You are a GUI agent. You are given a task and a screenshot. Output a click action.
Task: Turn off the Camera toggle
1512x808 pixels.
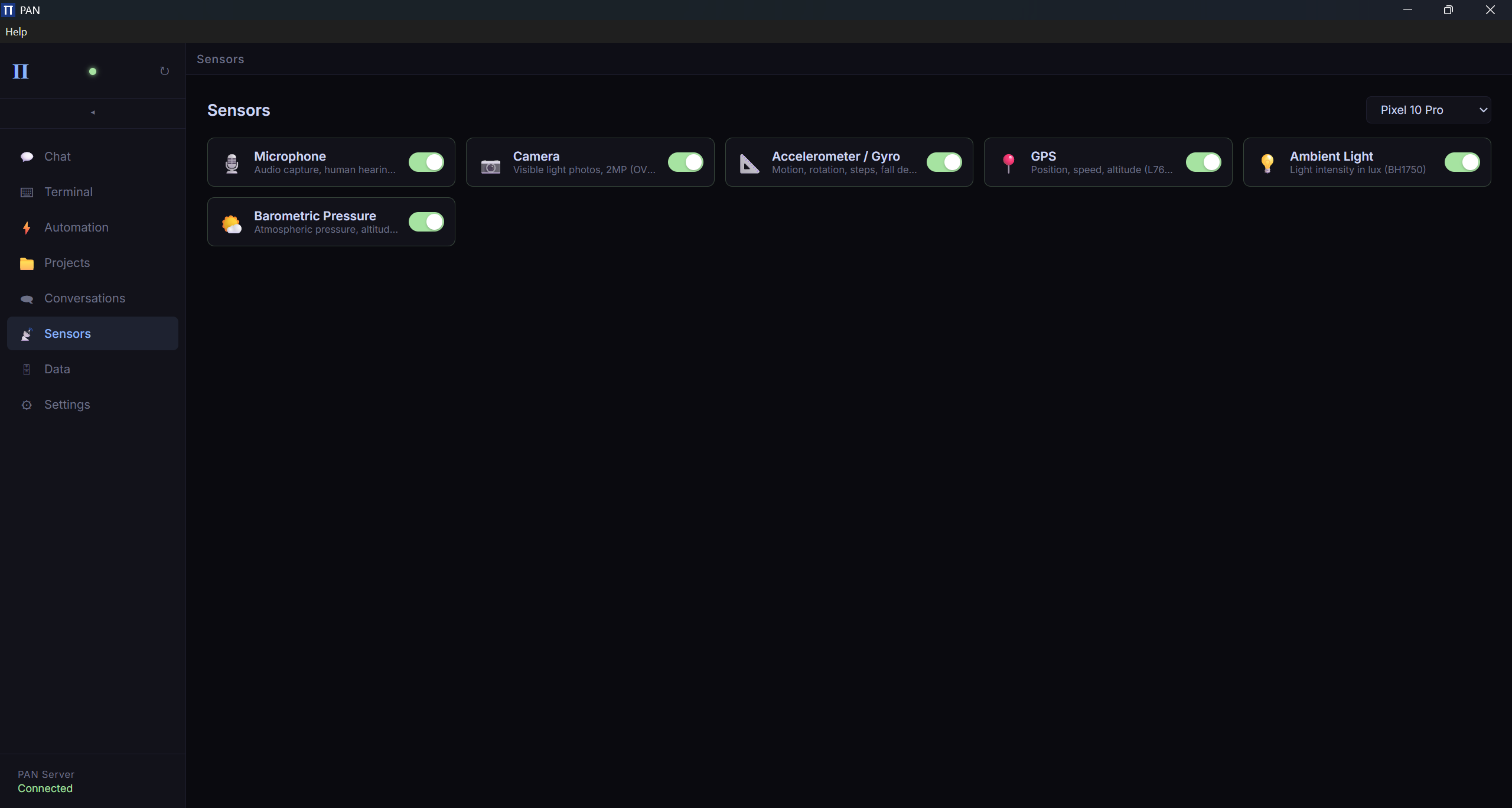(x=685, y=162)
